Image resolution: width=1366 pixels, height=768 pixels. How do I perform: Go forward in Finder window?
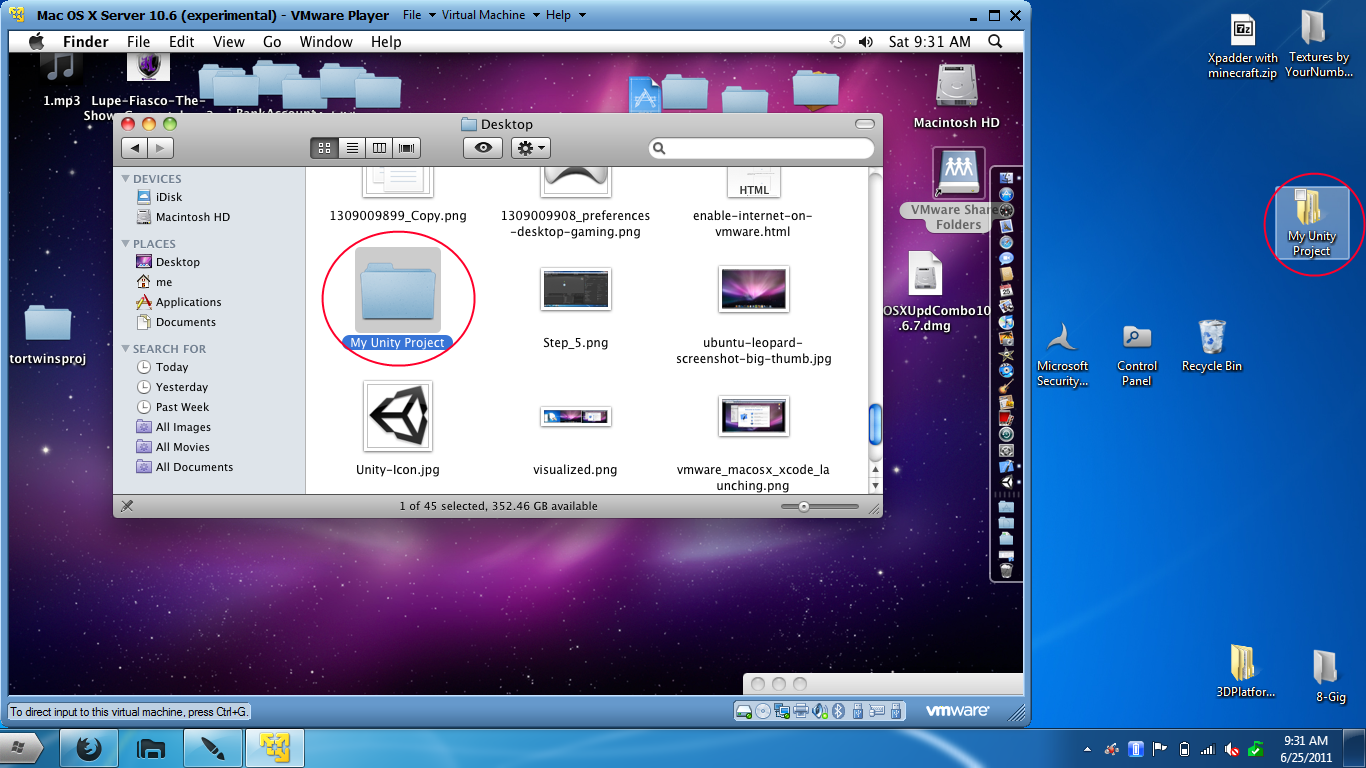pos(160,148)
